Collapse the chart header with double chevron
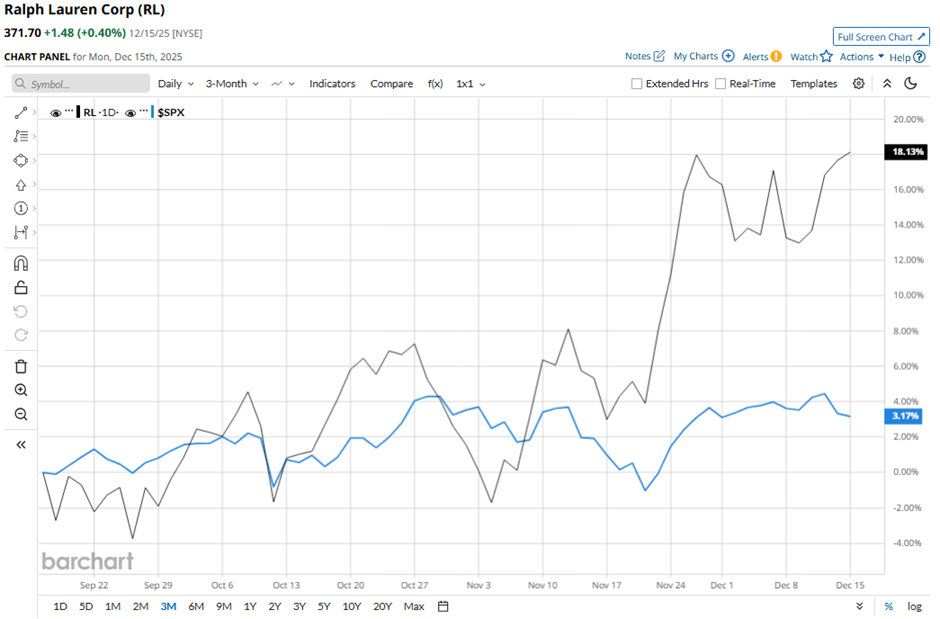This screenshot has height=619, width=940. (887, 83)
